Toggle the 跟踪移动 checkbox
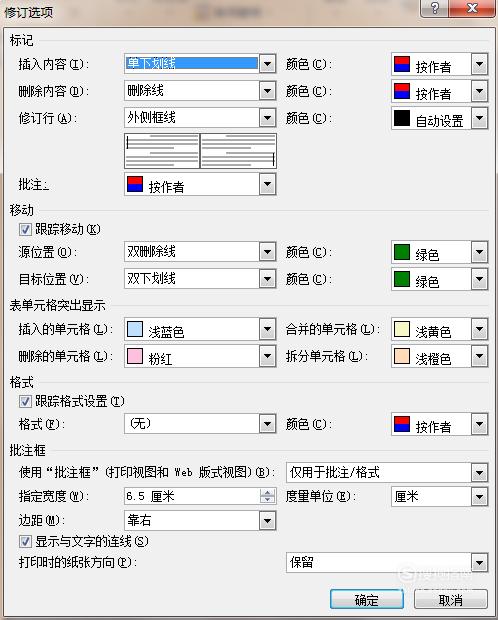The width and height of the screenshot is (498, 620). pos(25,229)
